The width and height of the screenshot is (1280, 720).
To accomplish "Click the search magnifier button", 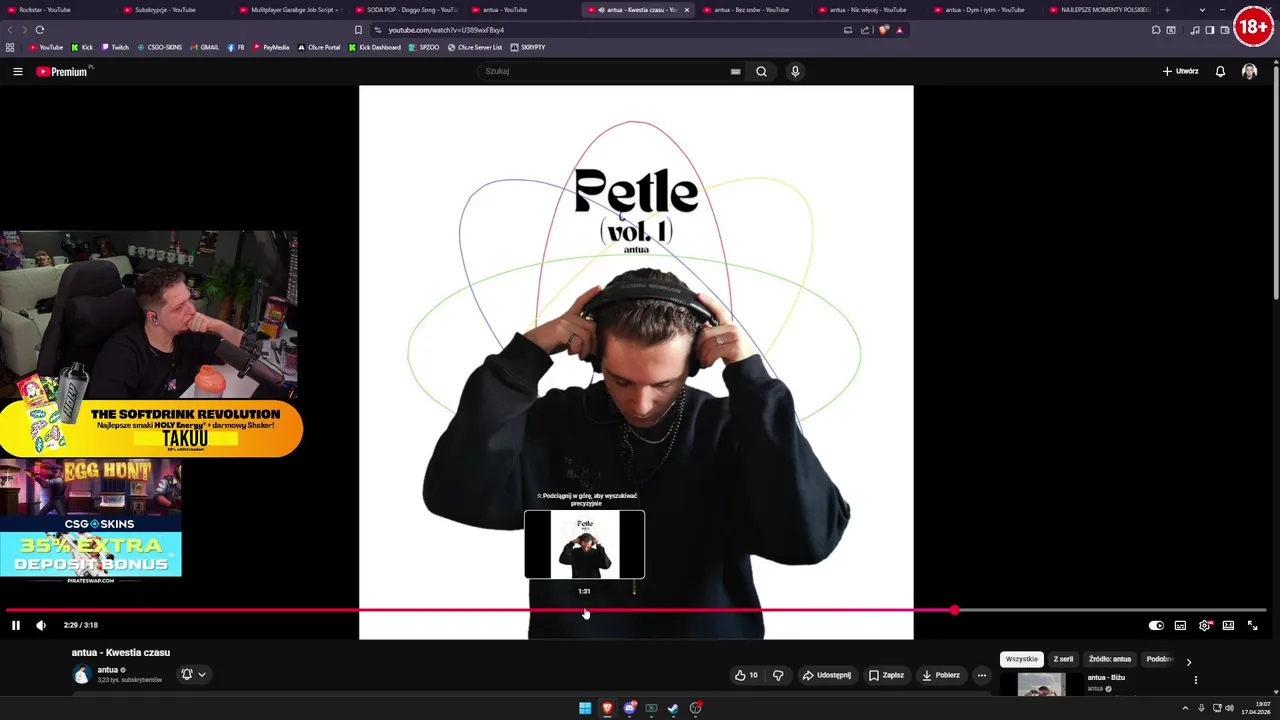I will [x=761, y=71].
